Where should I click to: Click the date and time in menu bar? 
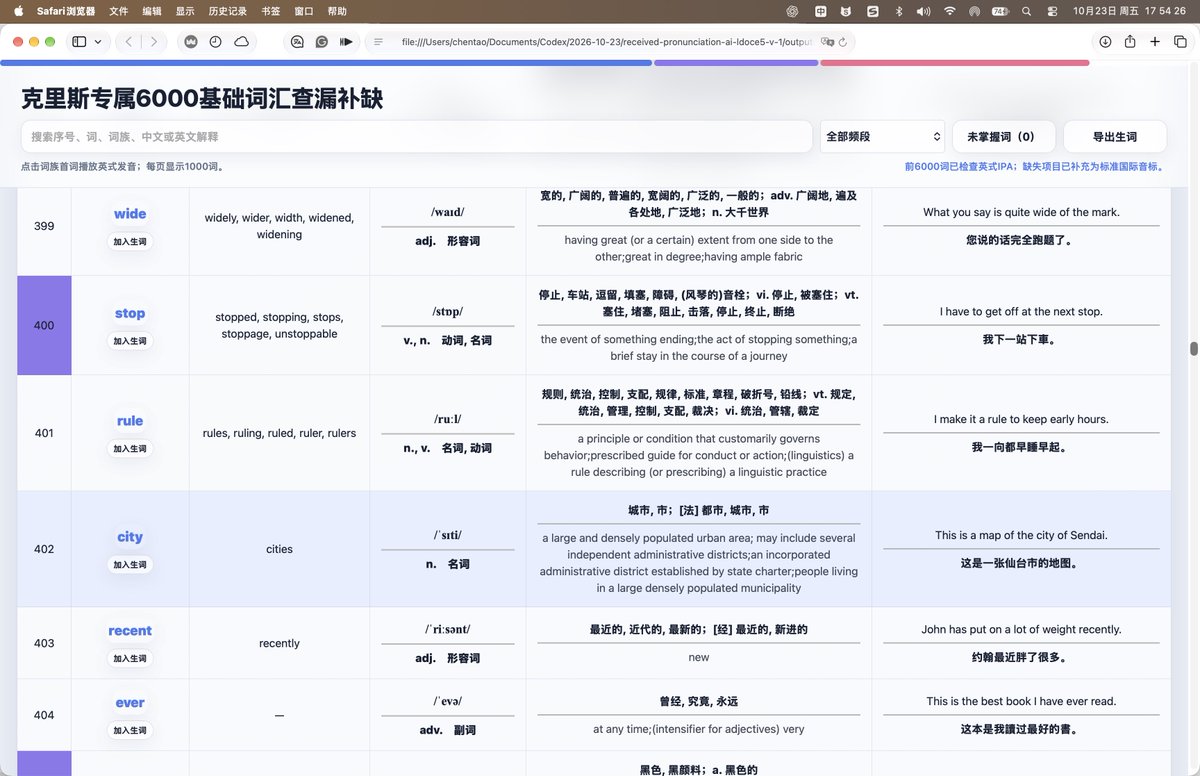1130,11
